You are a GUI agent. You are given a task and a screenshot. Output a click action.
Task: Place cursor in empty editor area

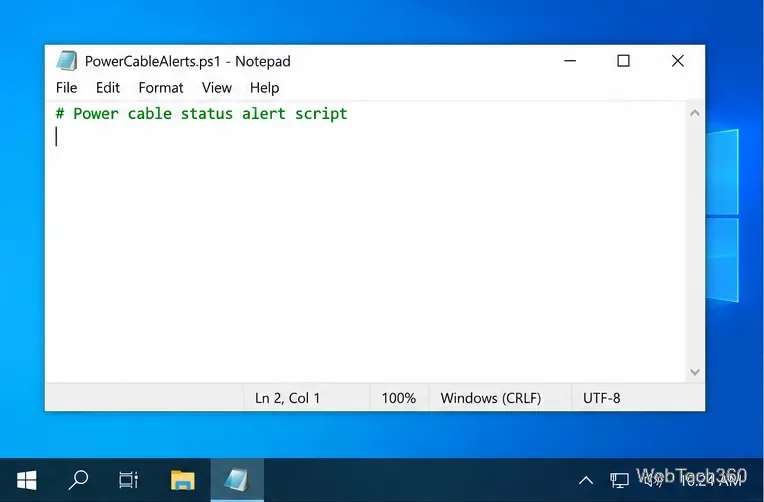tap(365, 253)
